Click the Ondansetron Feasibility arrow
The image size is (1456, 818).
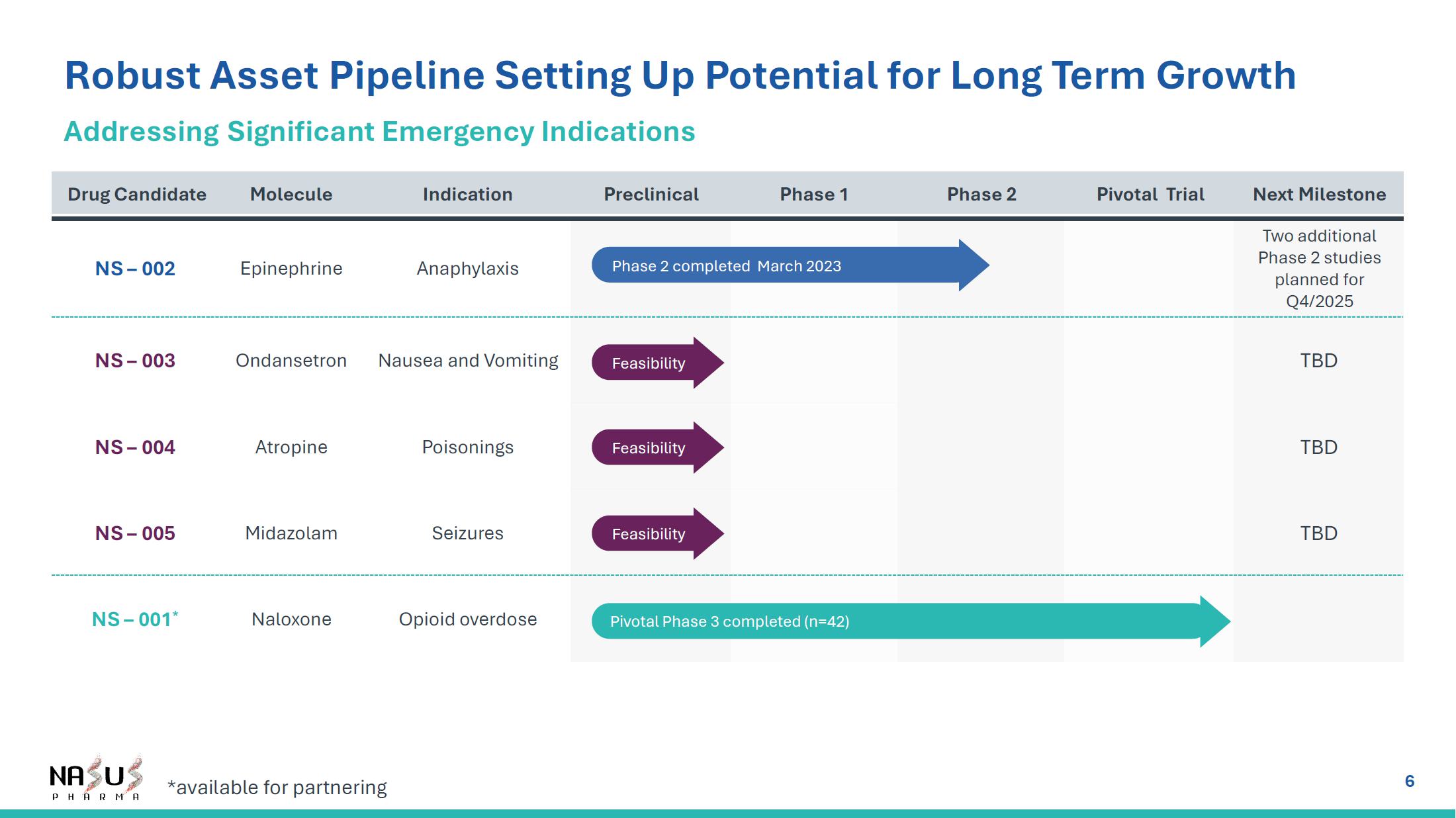(x=658, y=363)
